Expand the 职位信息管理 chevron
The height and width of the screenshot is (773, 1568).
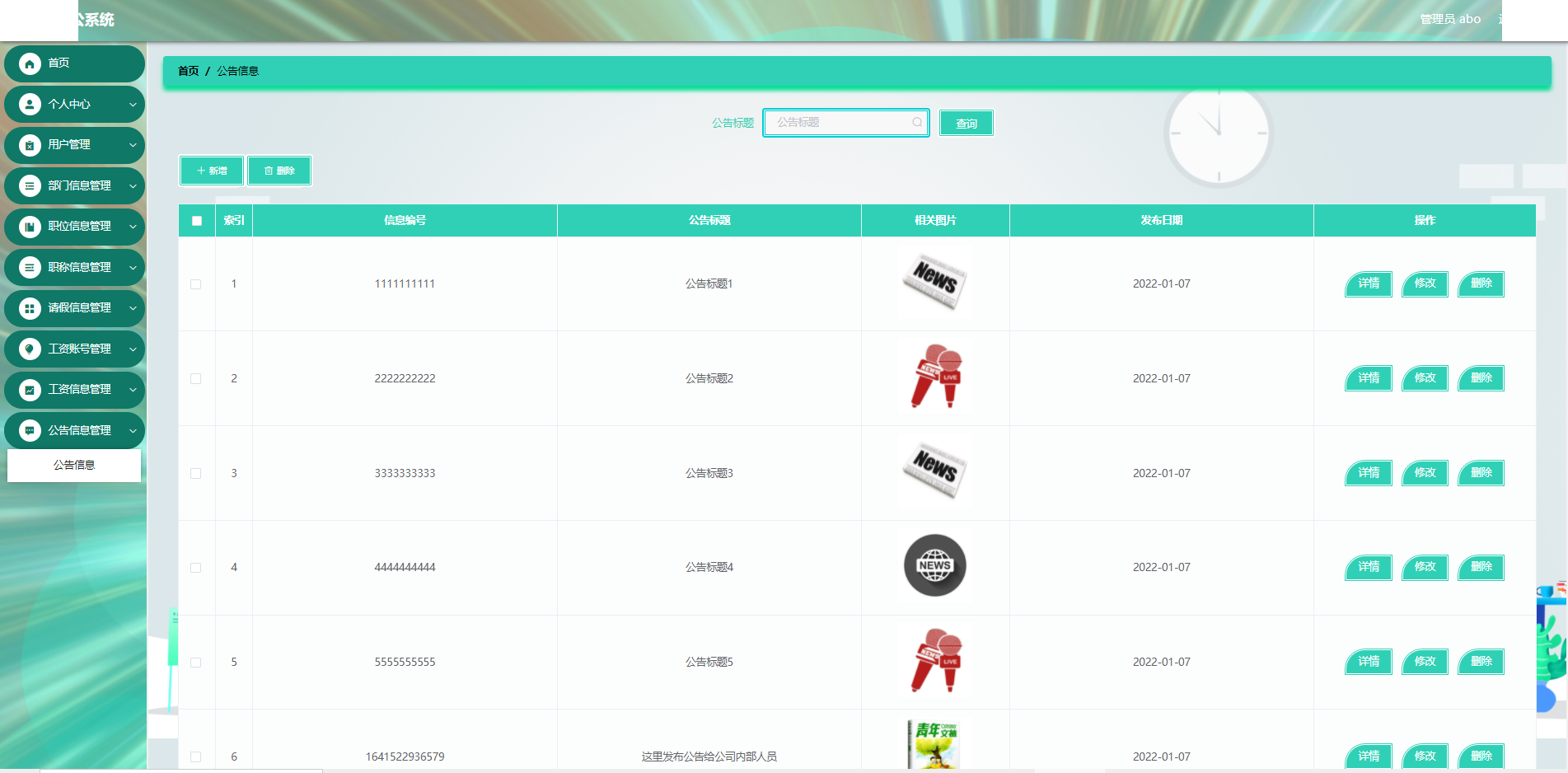click(x=133, y=227)
